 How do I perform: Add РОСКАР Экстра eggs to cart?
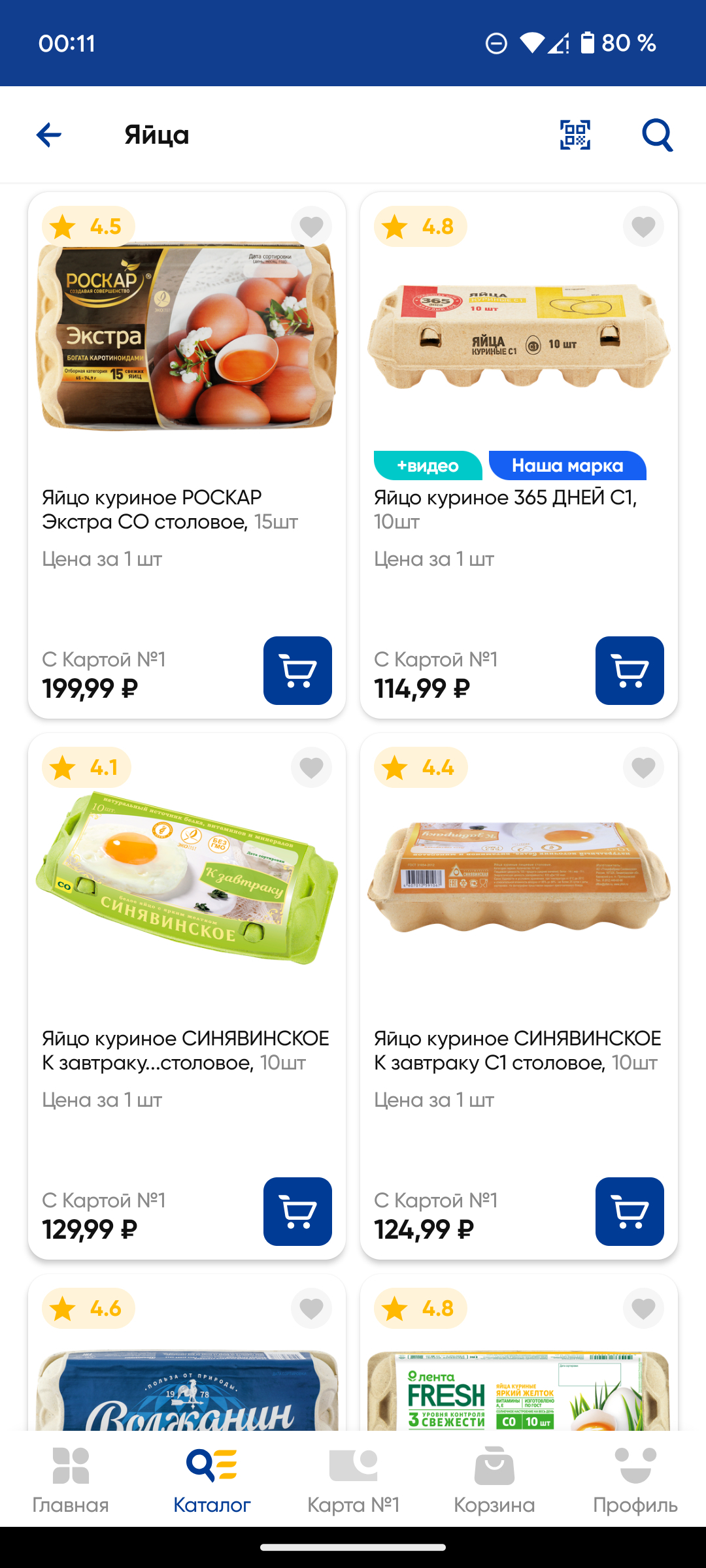(297, 670)
